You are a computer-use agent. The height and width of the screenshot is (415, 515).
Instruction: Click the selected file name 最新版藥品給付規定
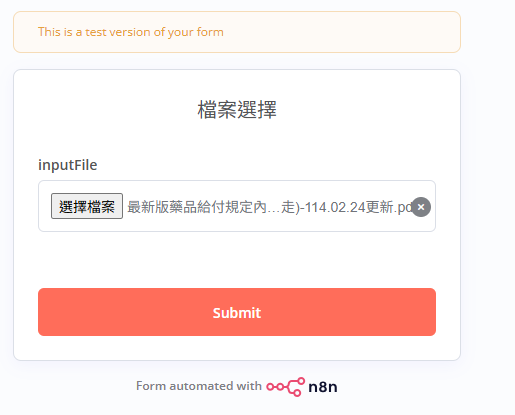tap(197, 207)
